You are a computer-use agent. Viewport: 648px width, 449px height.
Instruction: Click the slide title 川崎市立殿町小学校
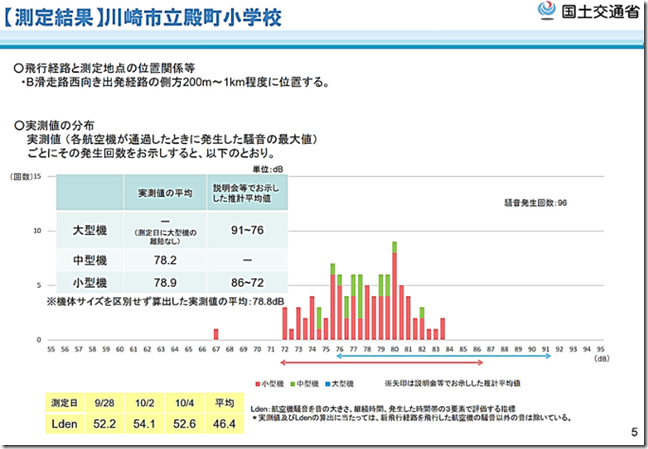click(193, 18)
